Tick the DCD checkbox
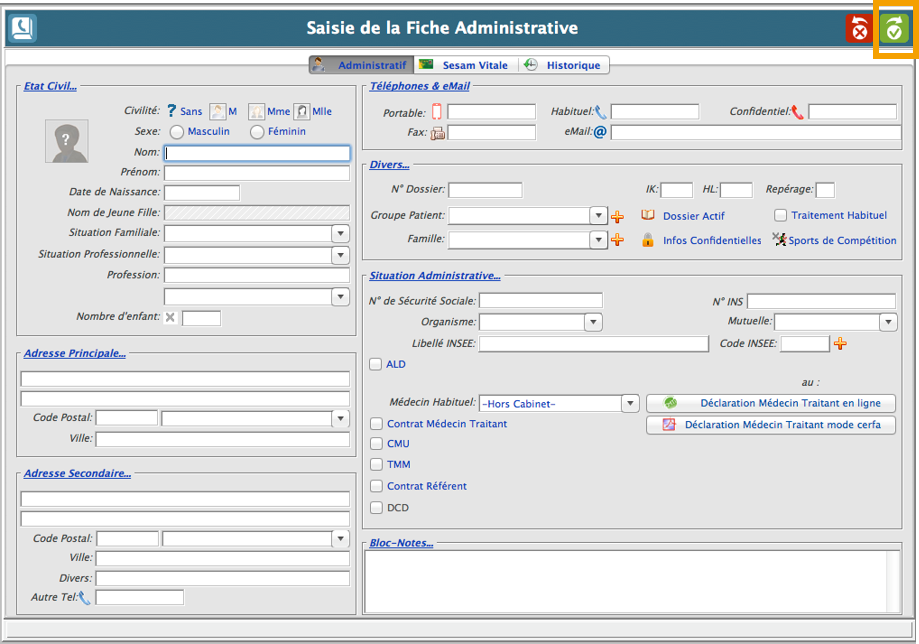Screen dimensions: 919x644 377,508
